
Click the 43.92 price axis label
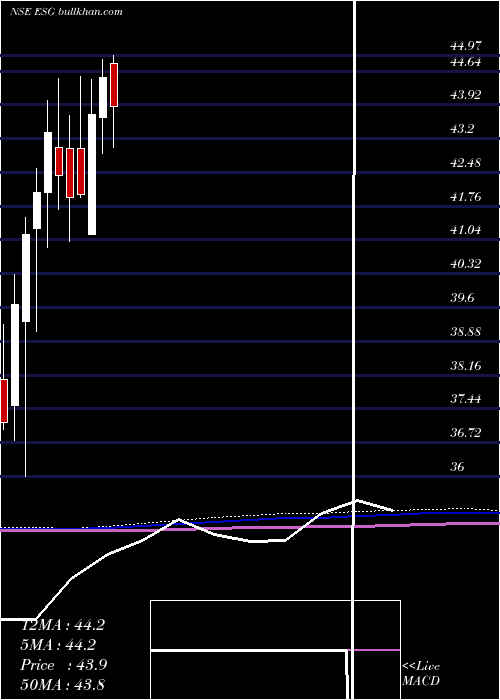[x=466, y=95]
